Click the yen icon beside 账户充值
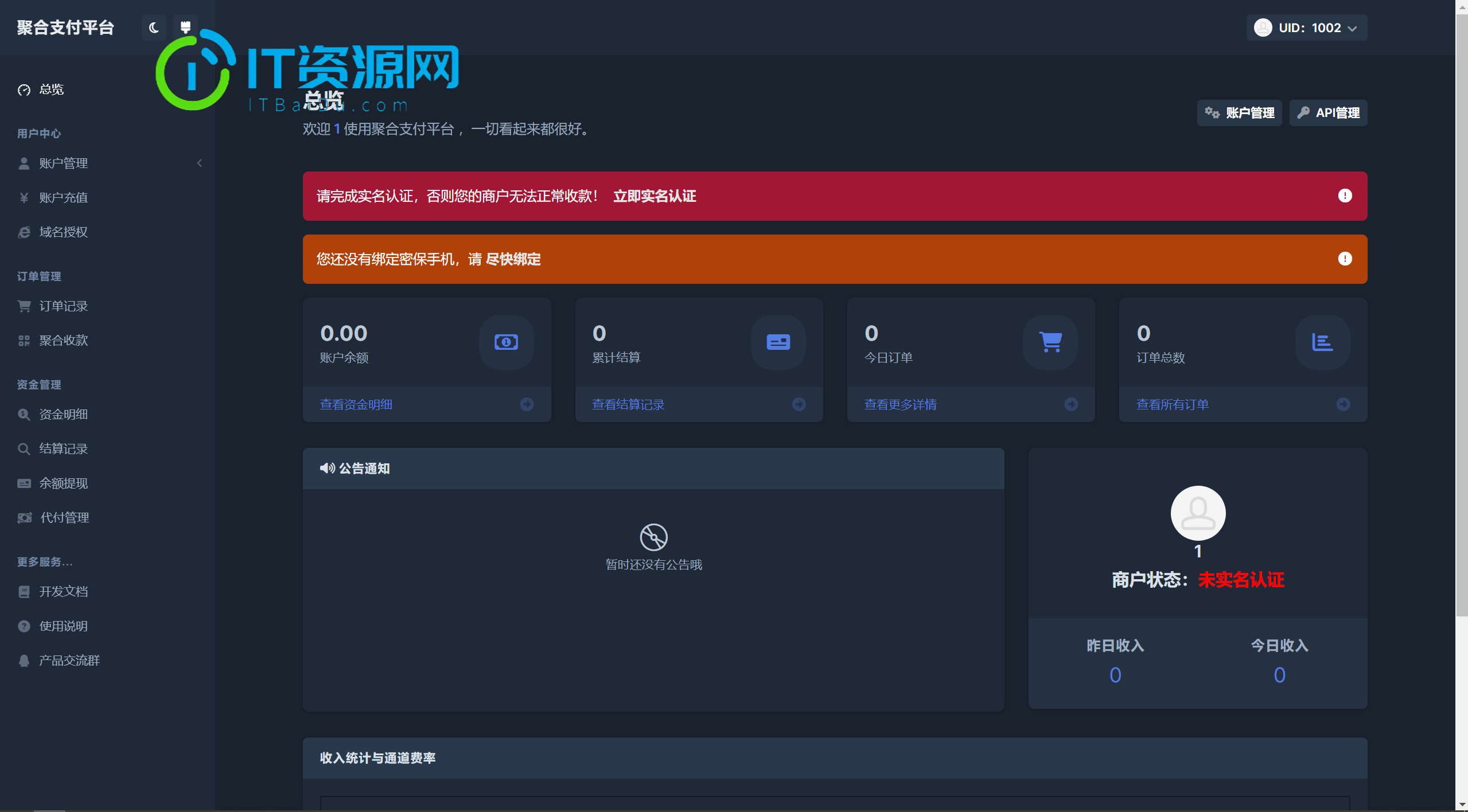Viewport: 1468px width, 812px height. point(24,198)
